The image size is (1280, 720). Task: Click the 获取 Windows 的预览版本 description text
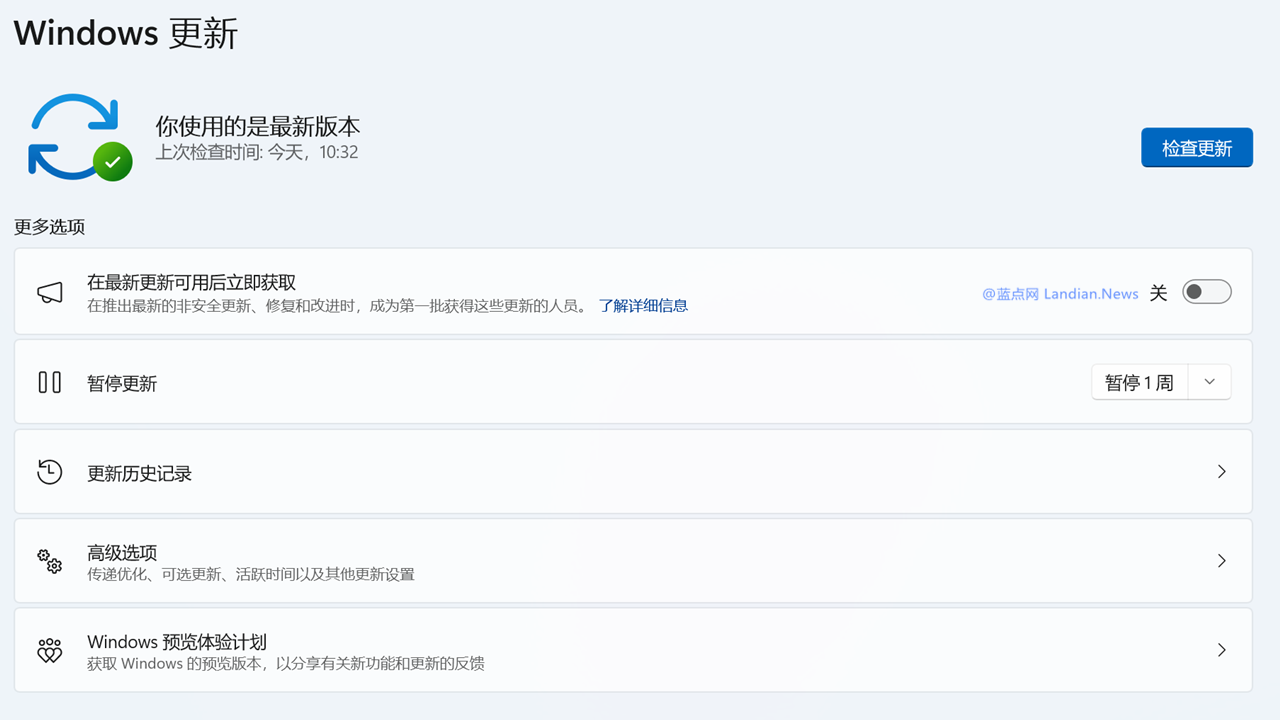[x=286, y=663]
